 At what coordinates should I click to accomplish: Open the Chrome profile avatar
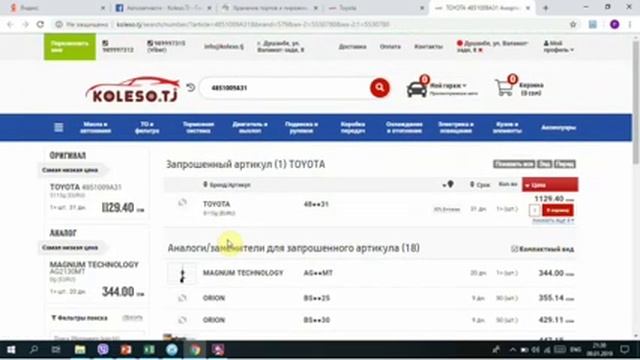614,24
